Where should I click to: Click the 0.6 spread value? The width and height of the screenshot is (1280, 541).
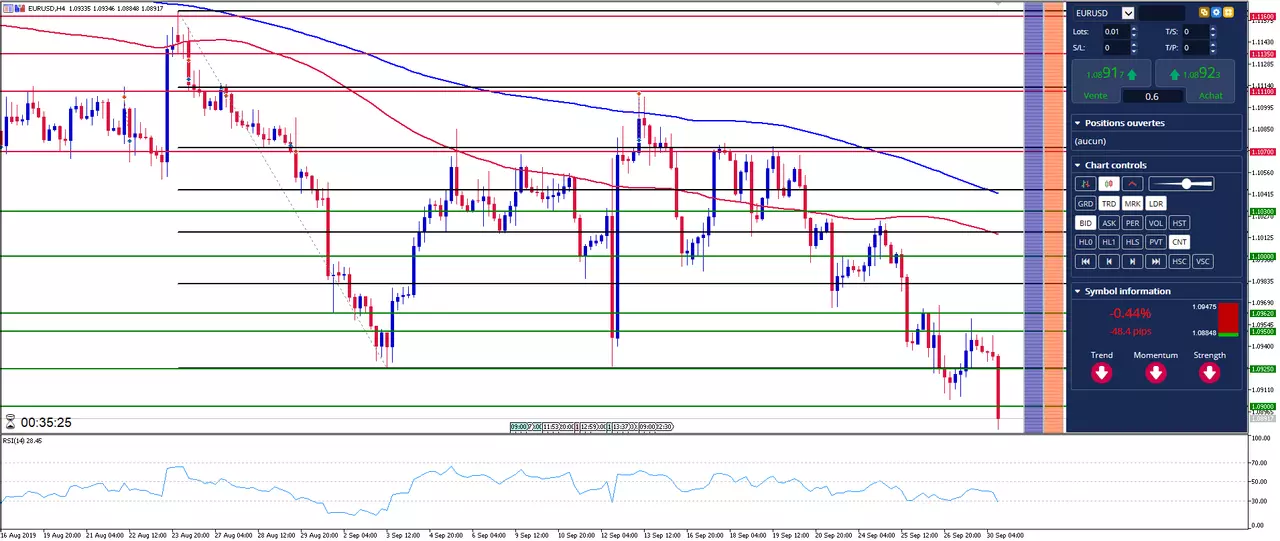[x=1152, y=96]
